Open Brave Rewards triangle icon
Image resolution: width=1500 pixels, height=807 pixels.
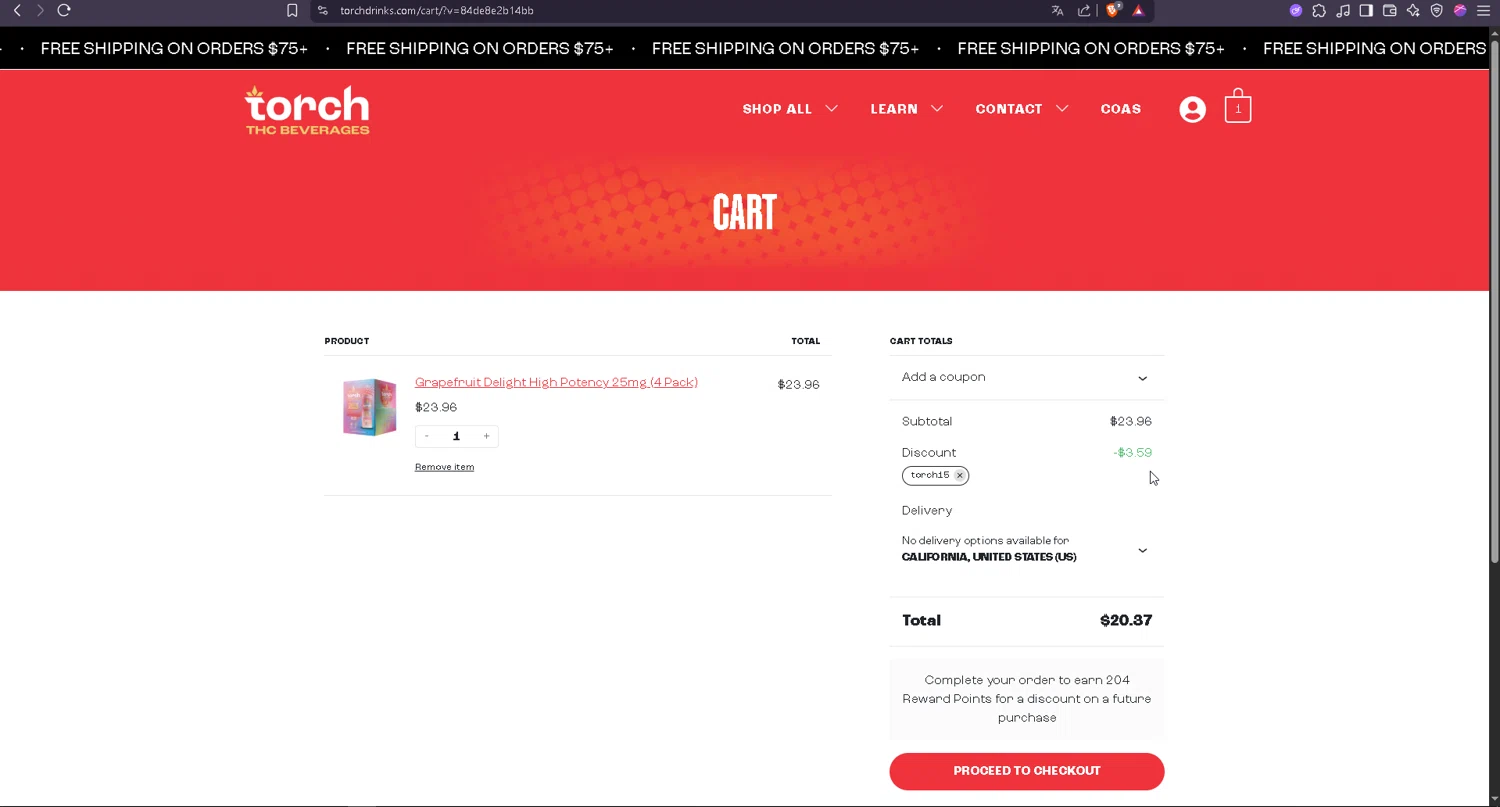[x=1138, y=11]
